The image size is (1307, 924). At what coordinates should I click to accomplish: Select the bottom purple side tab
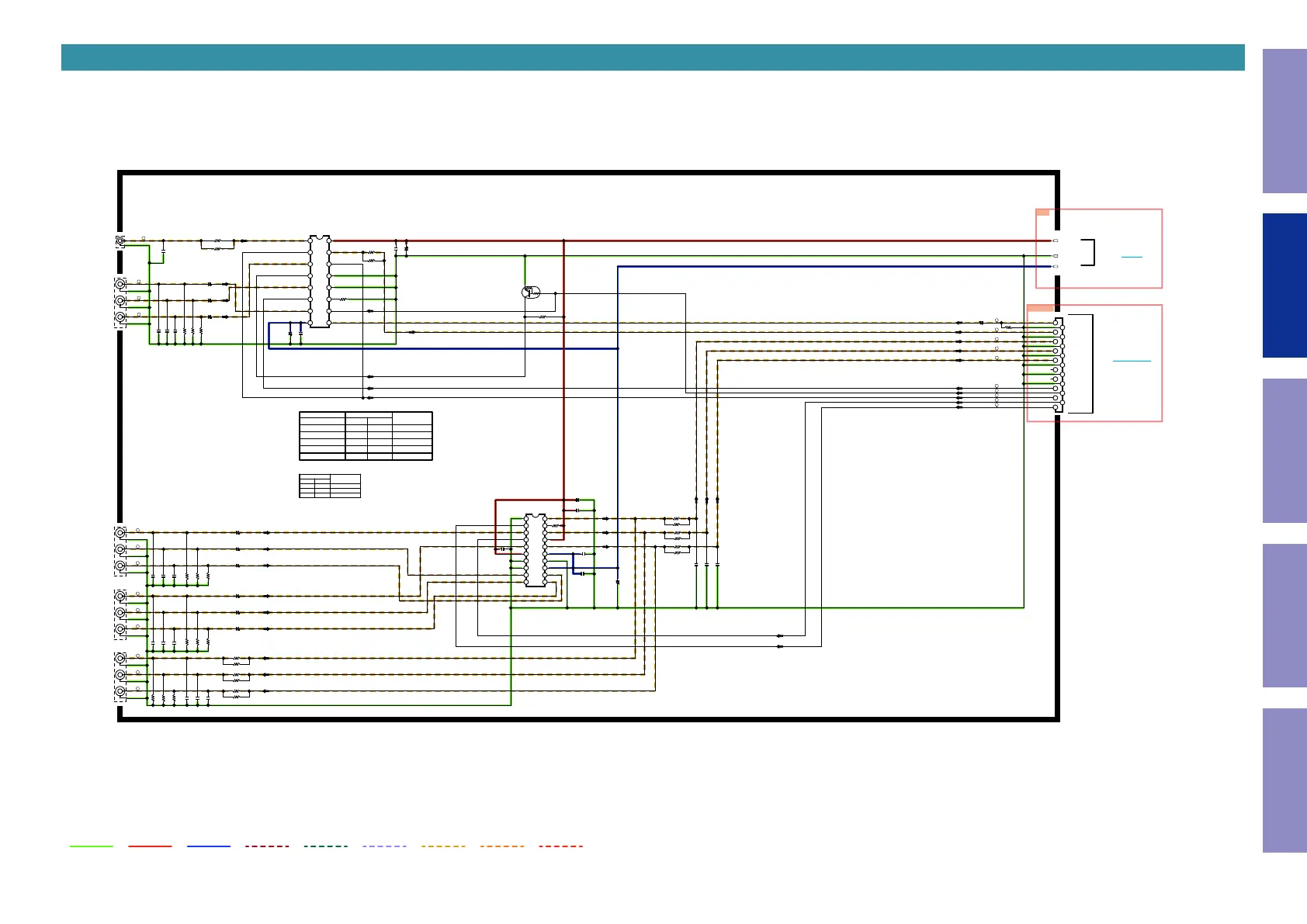(1284, 780)
